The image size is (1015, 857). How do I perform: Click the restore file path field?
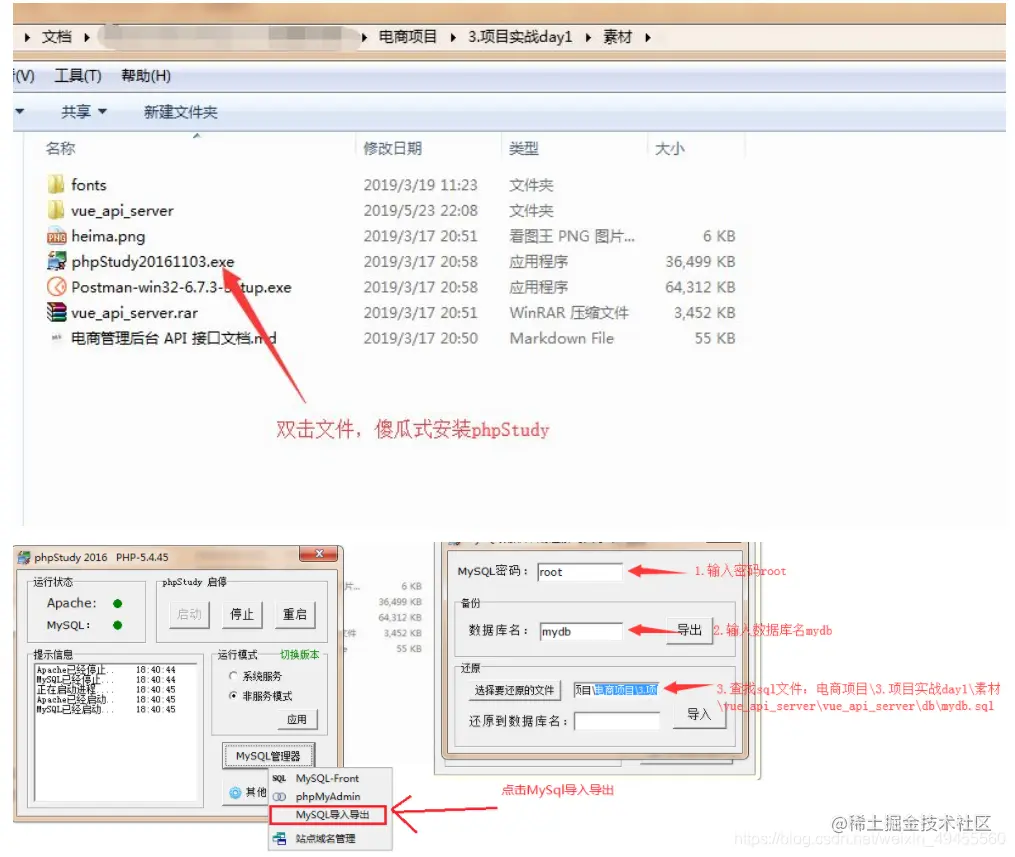[617, 690]
